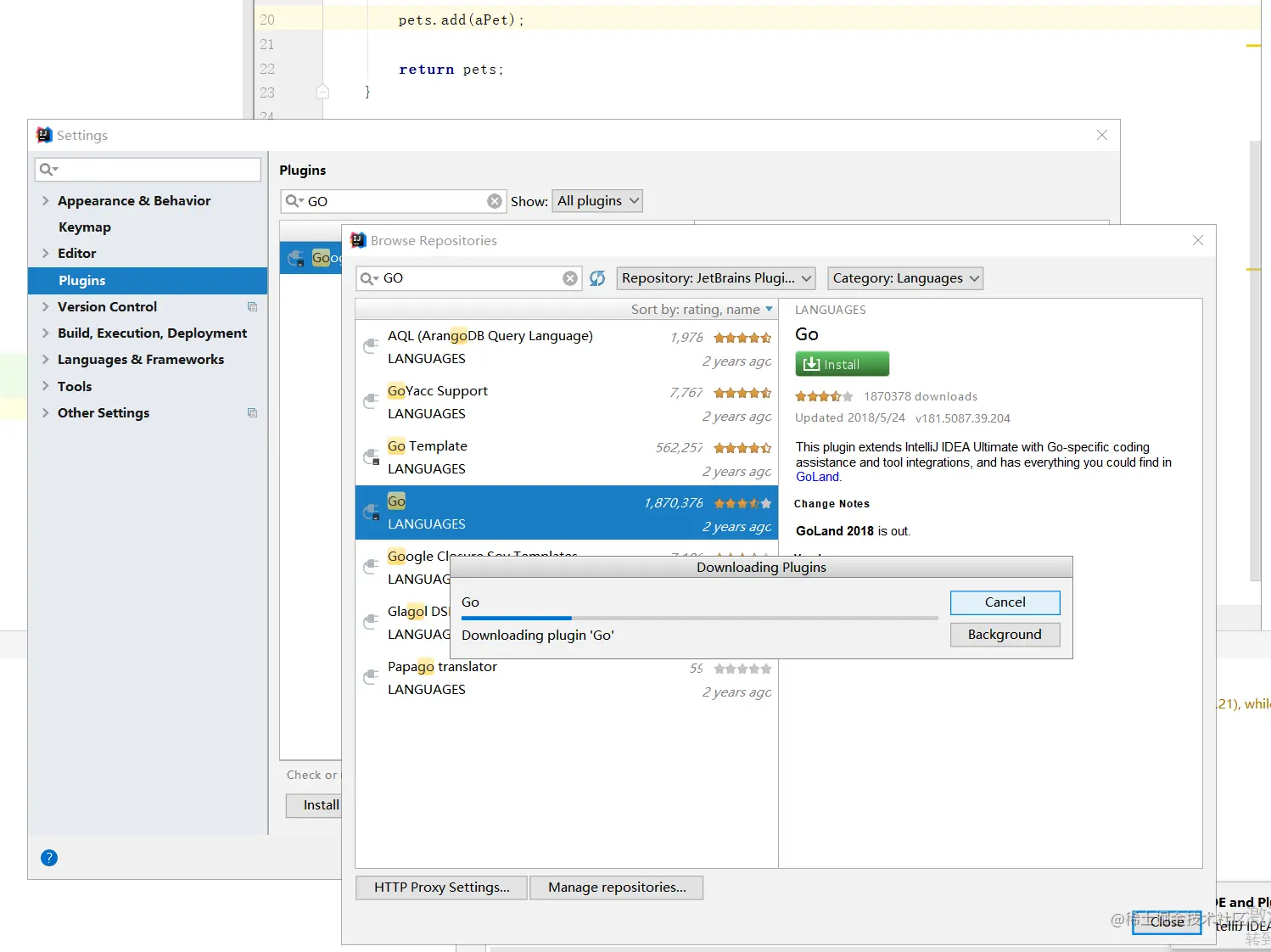The image size is (1271, 952).
Task: Open the Sort by: rating, name menu
Action: [703, 310]
